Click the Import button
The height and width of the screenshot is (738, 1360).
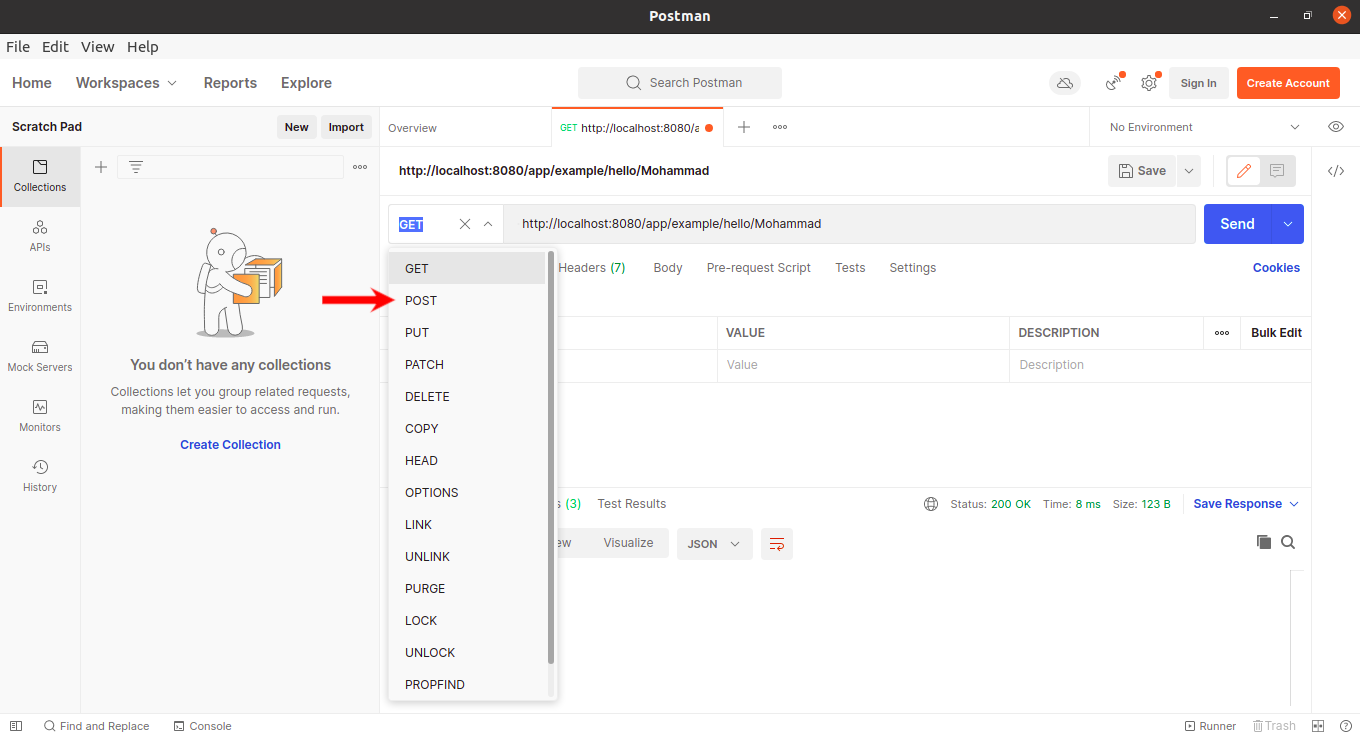point(346,127)
